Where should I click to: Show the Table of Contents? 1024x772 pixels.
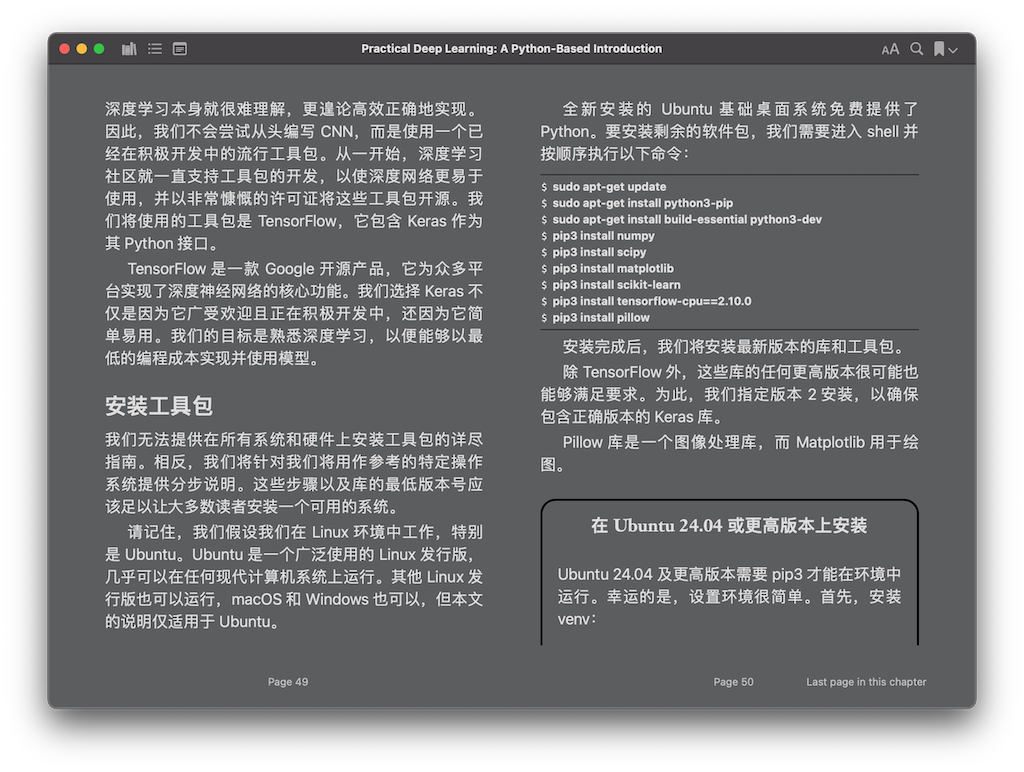(x=154, y=48)
